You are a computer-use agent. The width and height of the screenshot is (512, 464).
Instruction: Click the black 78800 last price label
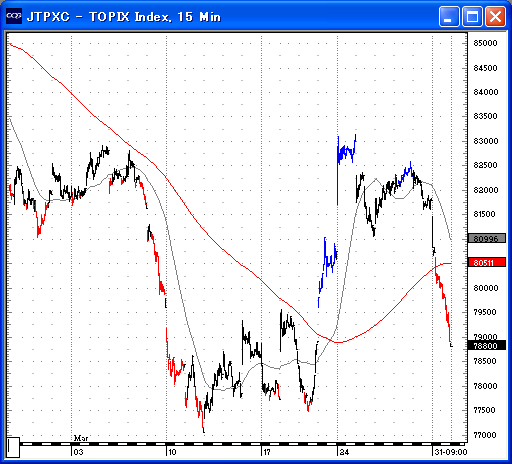click(487, 346)
